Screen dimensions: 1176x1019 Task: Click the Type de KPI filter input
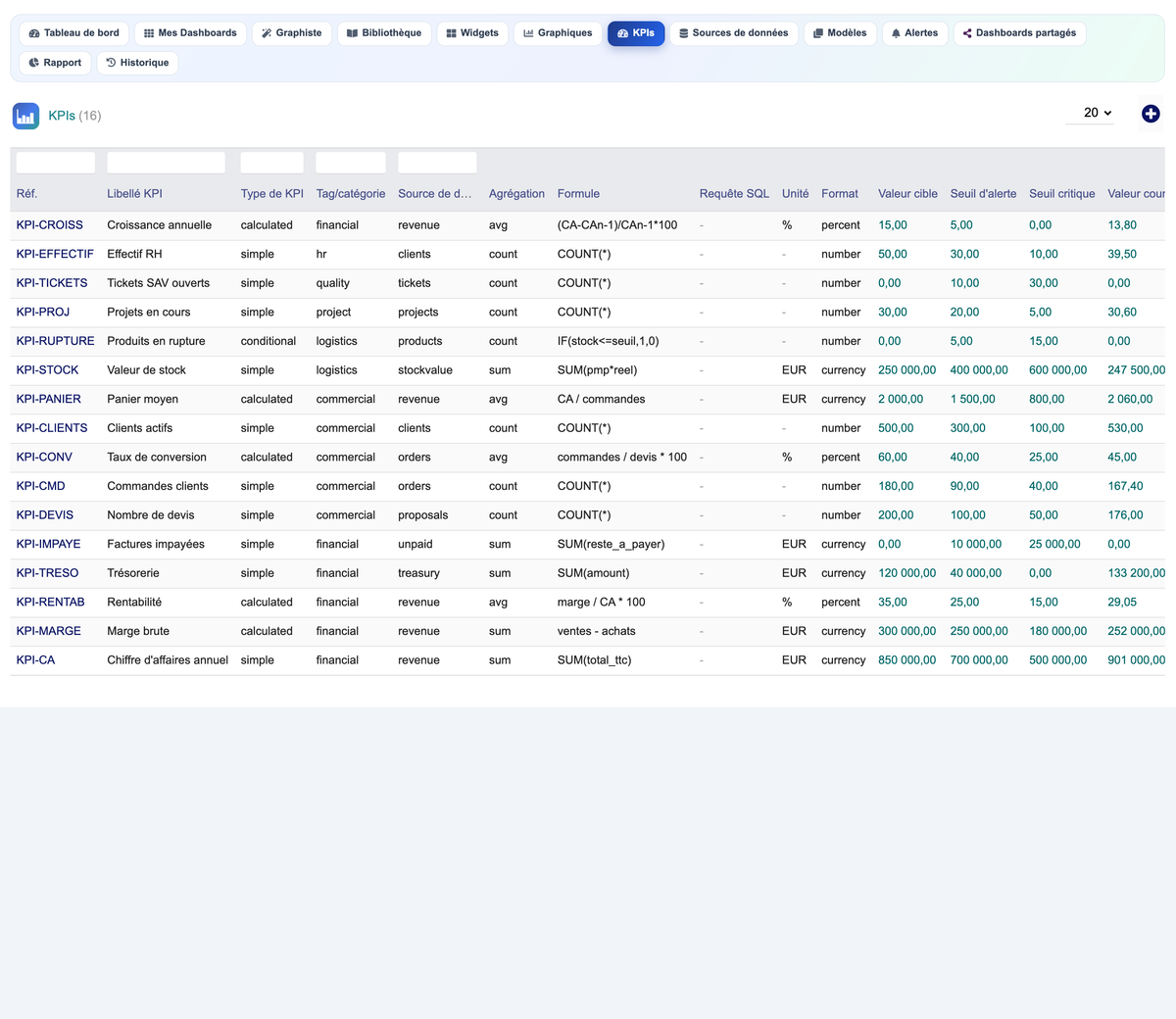271,163
